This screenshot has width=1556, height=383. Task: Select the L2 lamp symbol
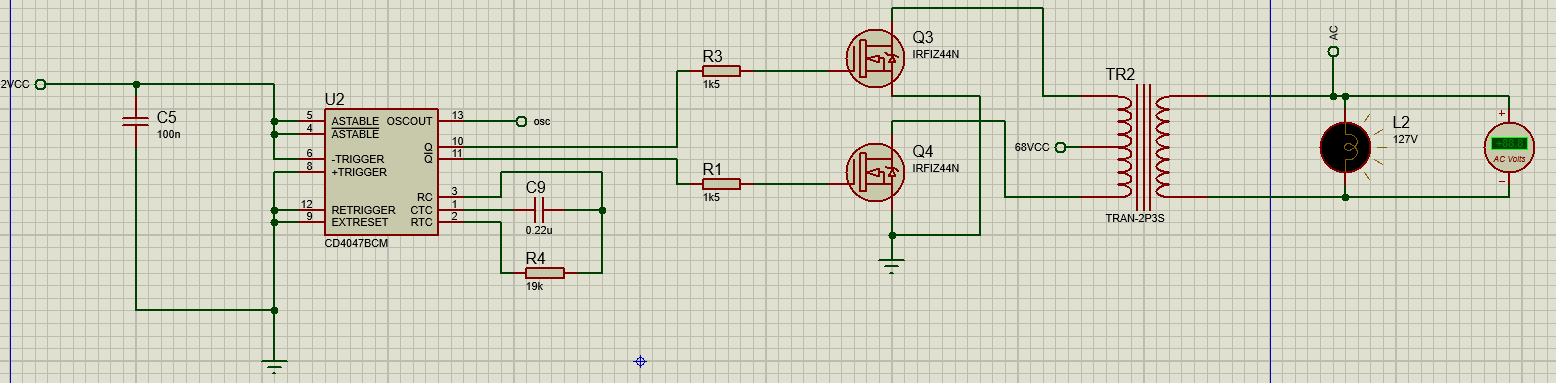click(1345, 146)
